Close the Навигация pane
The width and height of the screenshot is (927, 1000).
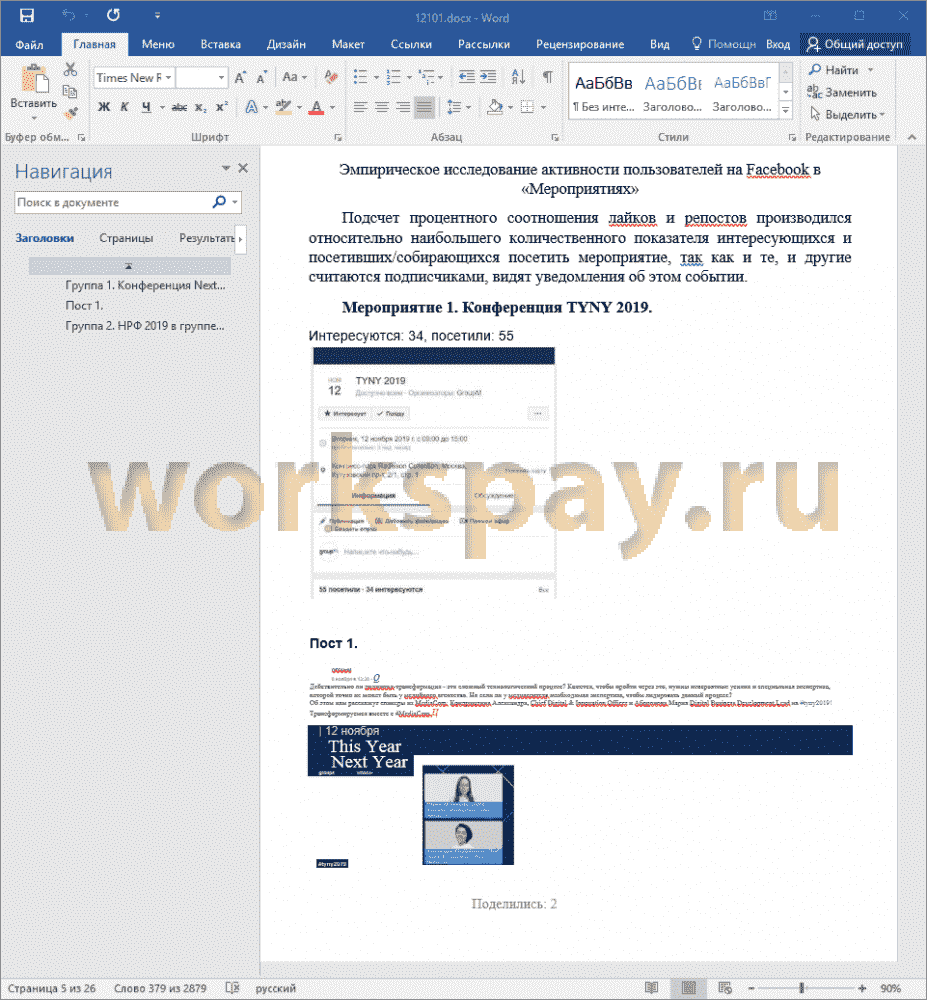[x=243, y=168]
